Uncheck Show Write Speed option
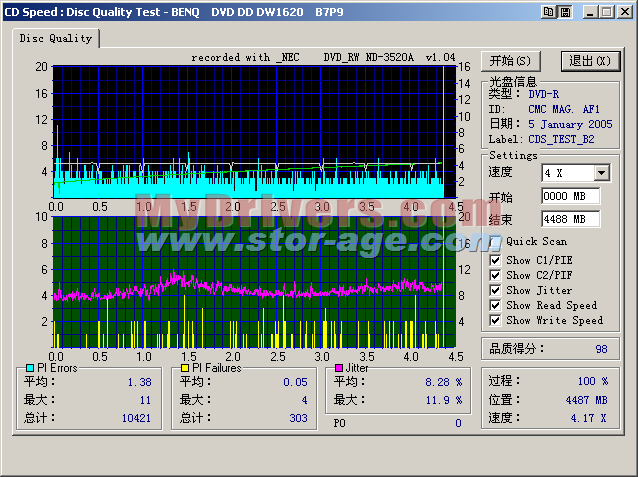Screen dimensions: 638x477 (495, 320)
